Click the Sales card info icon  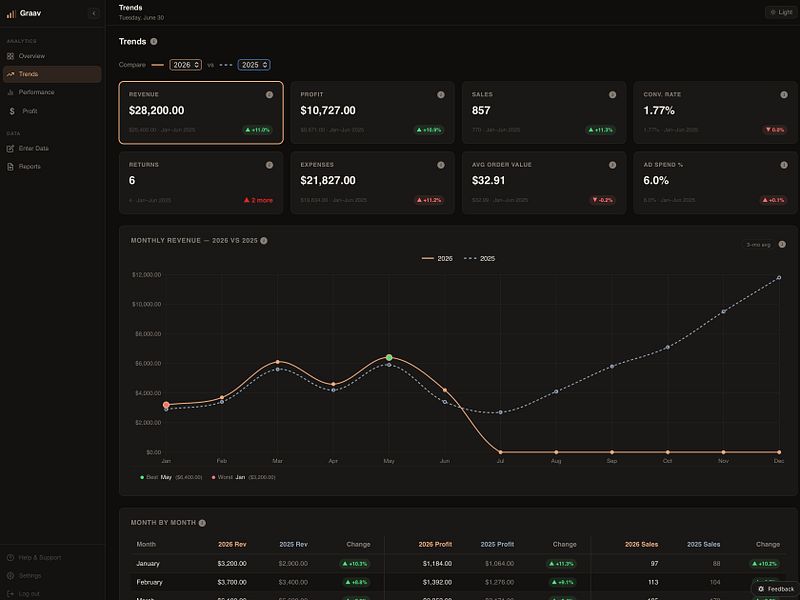[612, 95]
